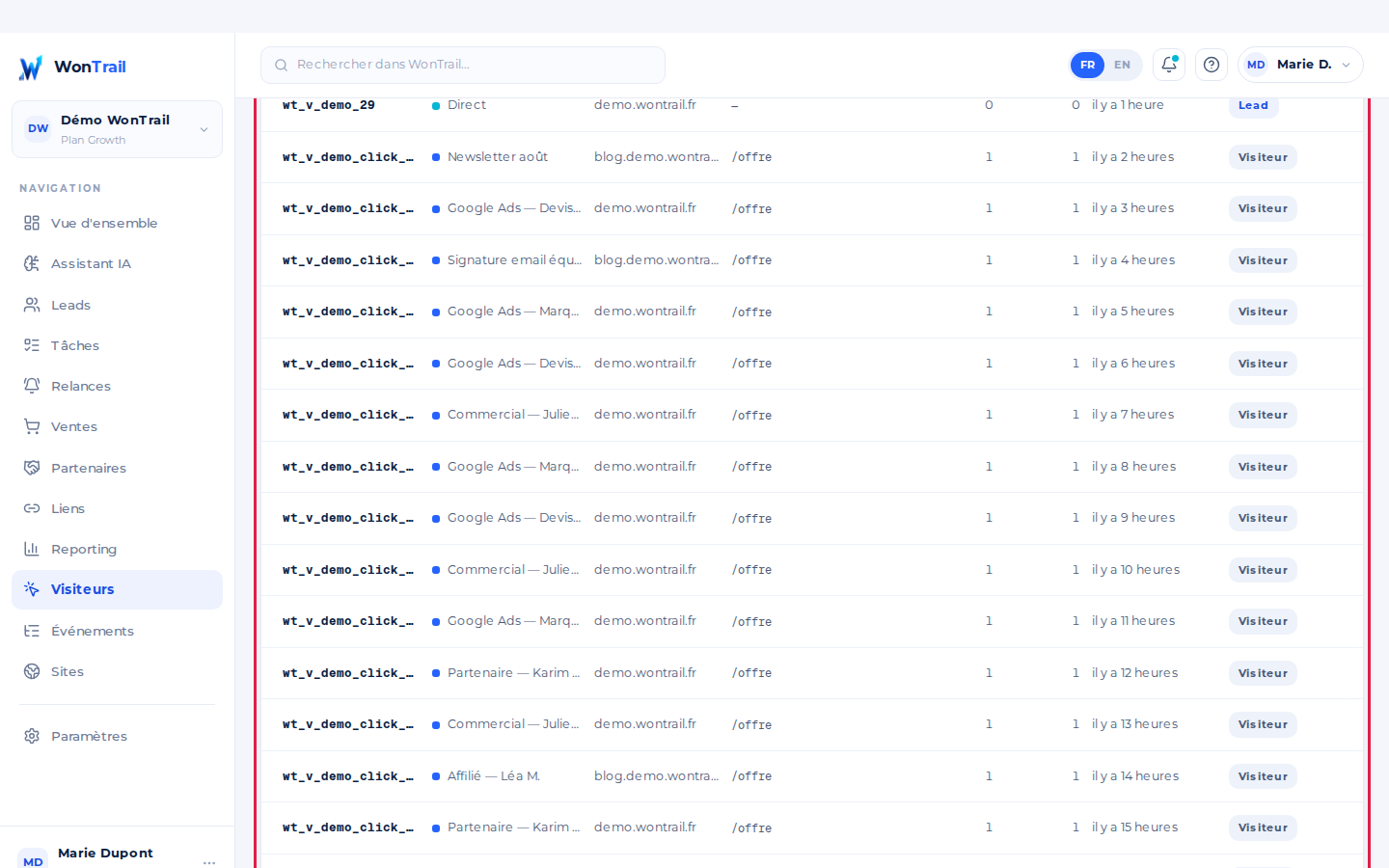This screenshot has height=868, width=1389.
Task: Click the /offre path in the 5 heures row
Action: (751, 312)
